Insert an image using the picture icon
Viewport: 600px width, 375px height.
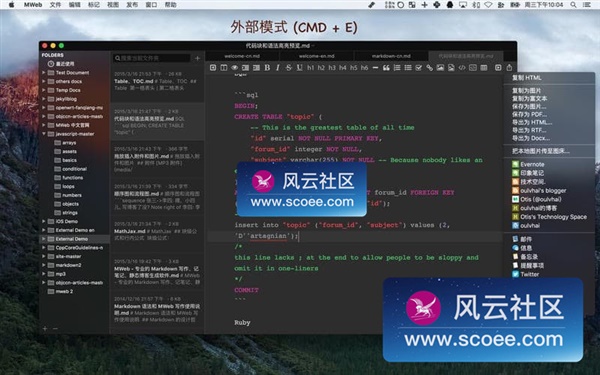pyautogui.click(x=440, y=68)
